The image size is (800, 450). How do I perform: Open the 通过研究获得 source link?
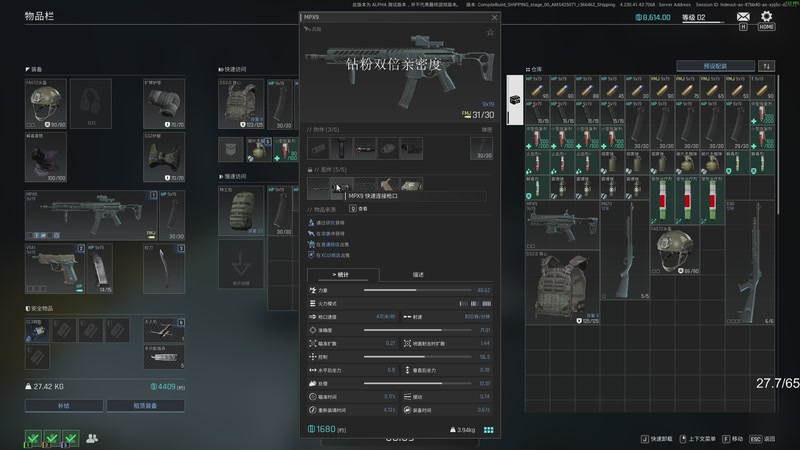point(327,223)
